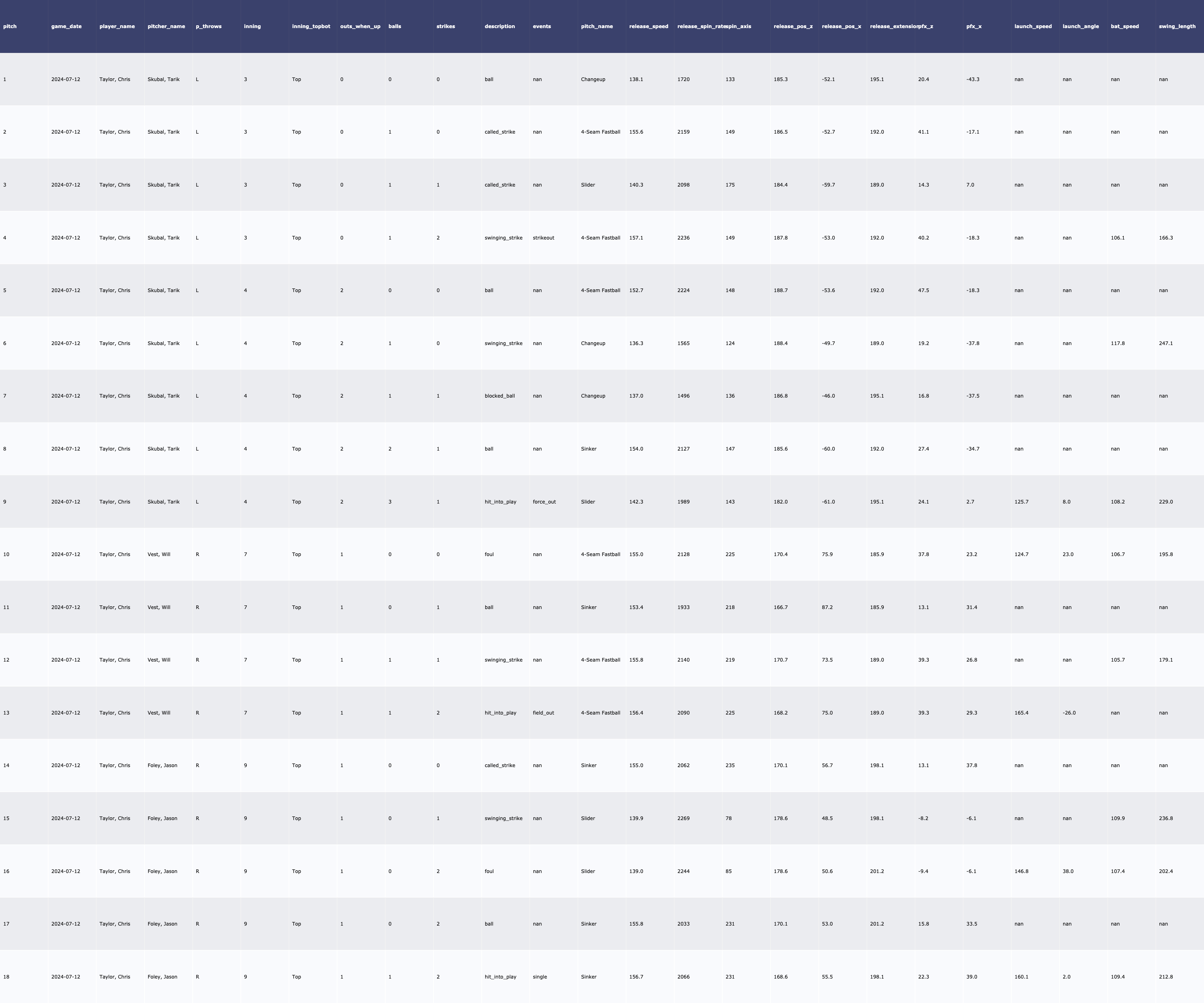Click the force_out event cell
Image resolution: width=1204 pixels, height=1003 pixels.
pyautogui.click(x=543, y=501)
